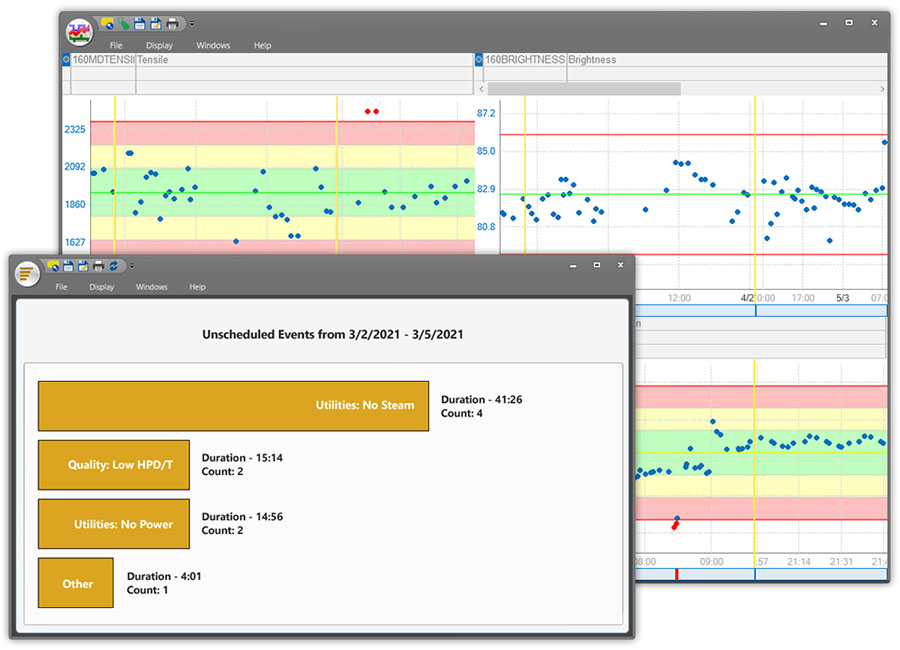The width and height of the screenshot is (900, 650).
Task: Click the Print icon in the front window's toolbar
Action: pos(98,266)
